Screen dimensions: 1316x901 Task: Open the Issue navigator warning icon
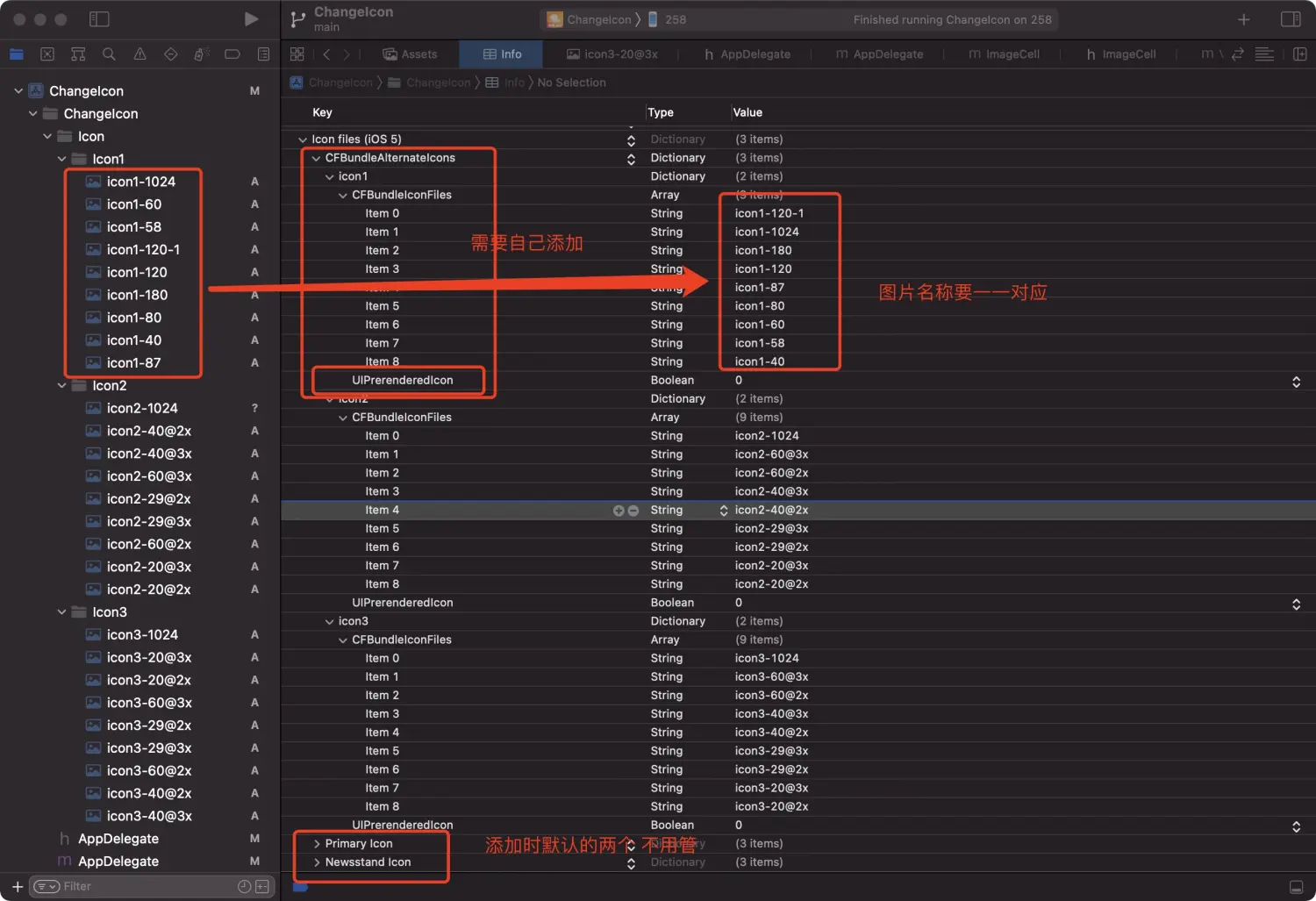point(139,54)
